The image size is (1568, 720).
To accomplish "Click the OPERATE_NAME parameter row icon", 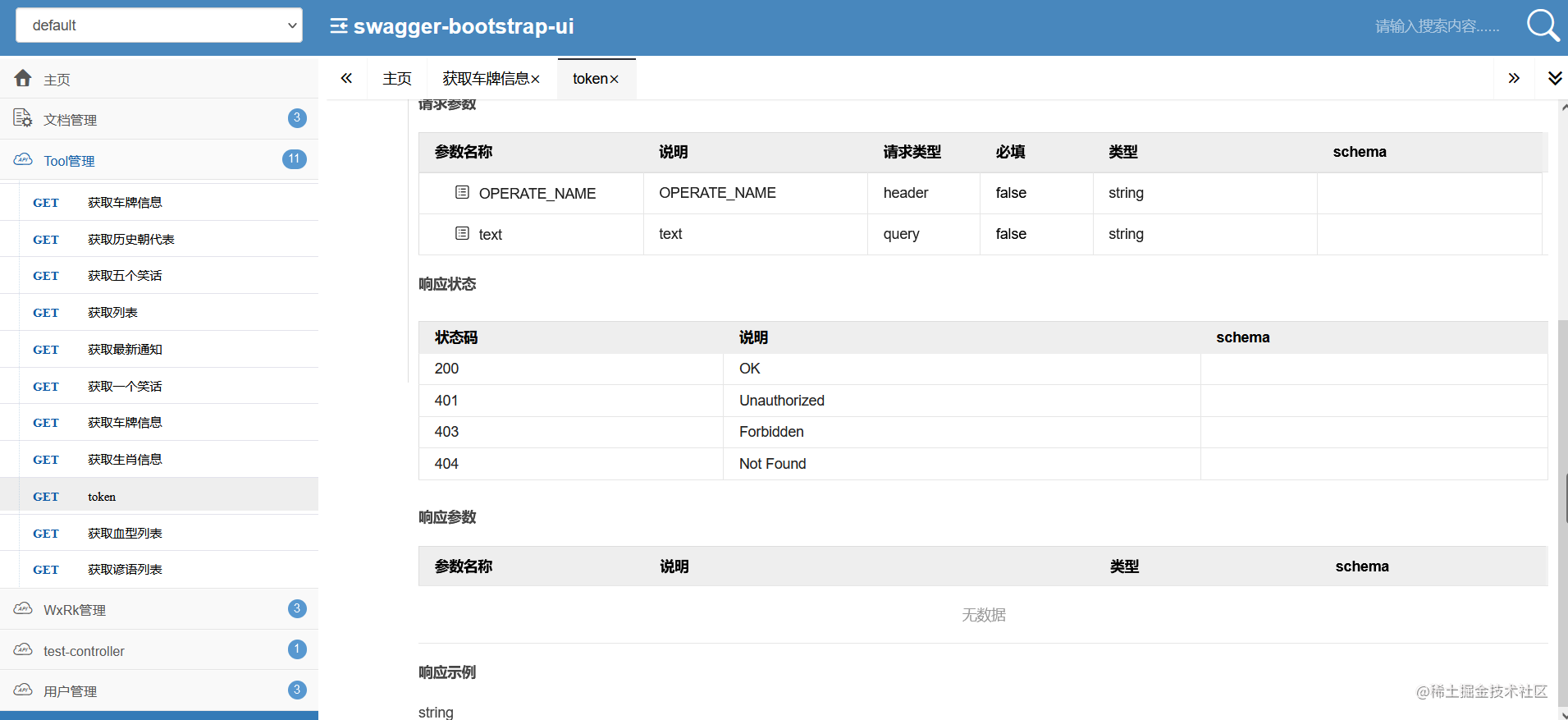I will click(462, 192).
